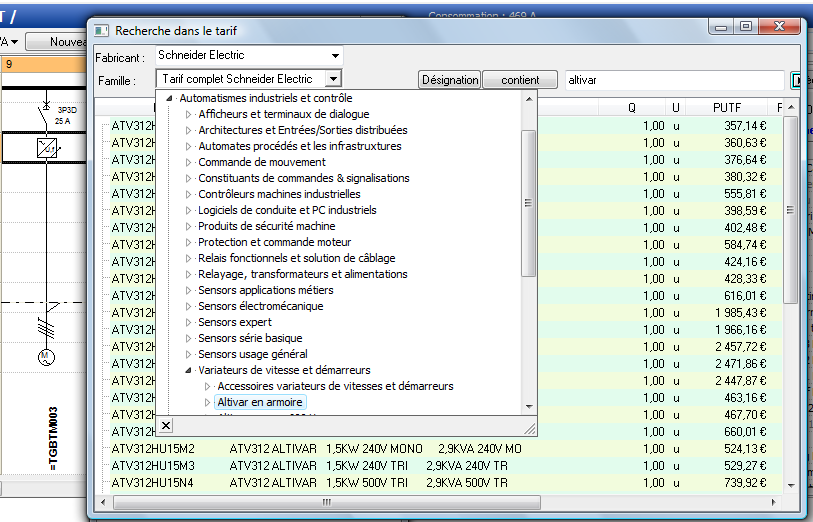Select Sensors électromécanique

(260, 306)
